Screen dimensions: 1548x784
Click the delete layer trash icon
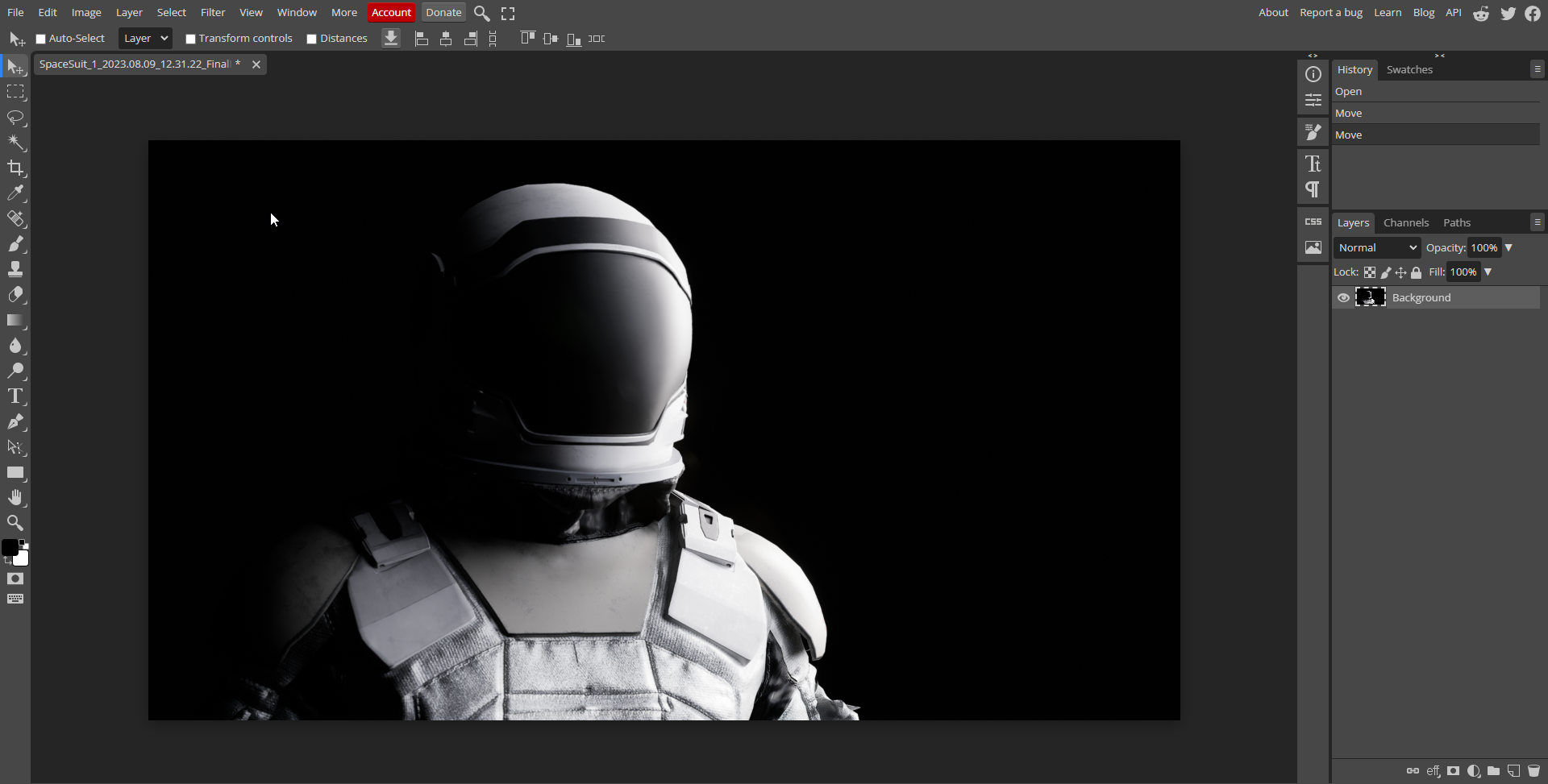[x=1533, y=771]
